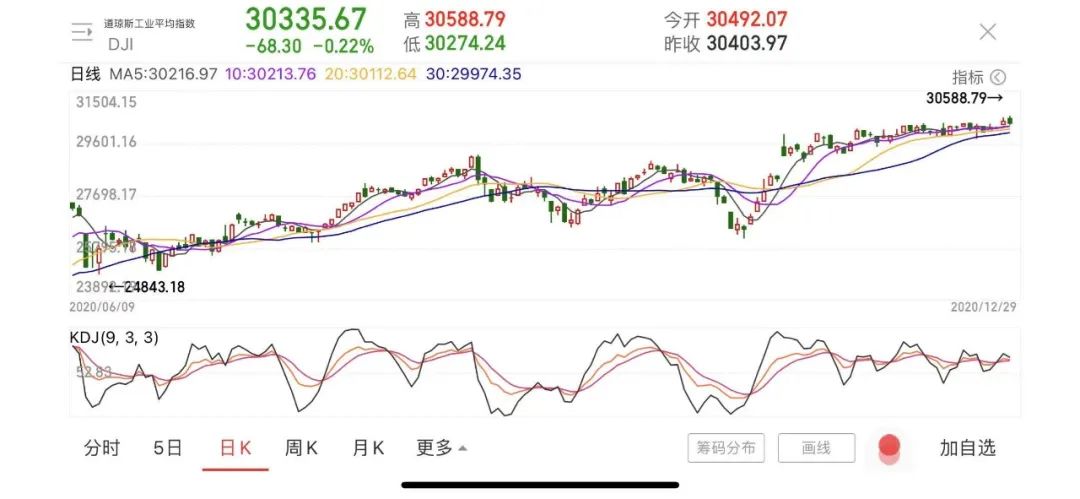This screenshot has width=1080, height=499.
Task: Enable the 画线 drawing tool
Action: coord(817,448)
